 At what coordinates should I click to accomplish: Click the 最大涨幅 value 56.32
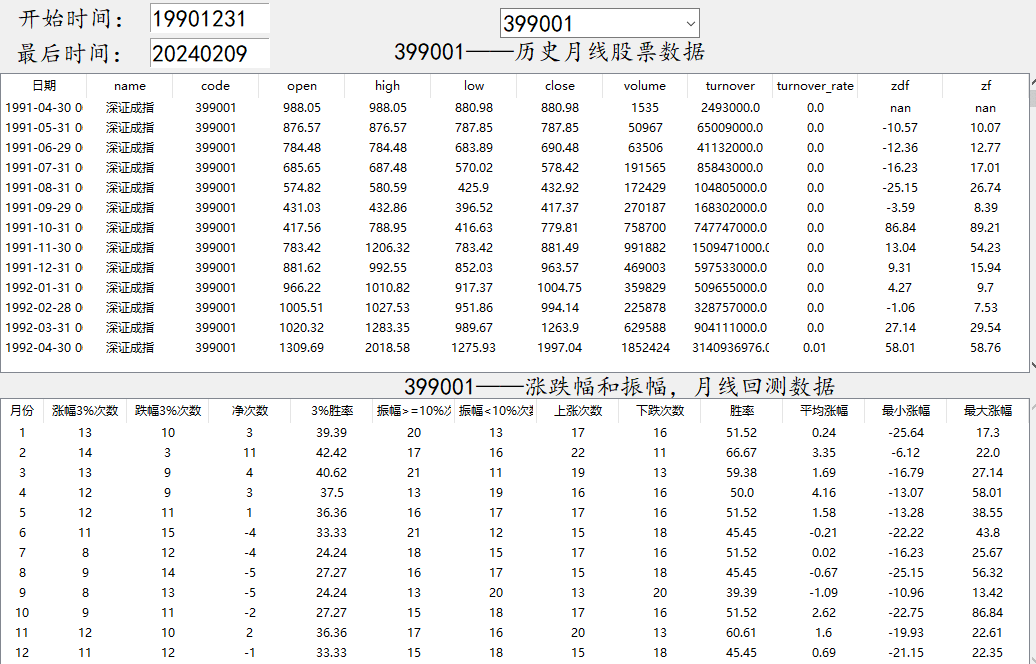pos(988,573)
